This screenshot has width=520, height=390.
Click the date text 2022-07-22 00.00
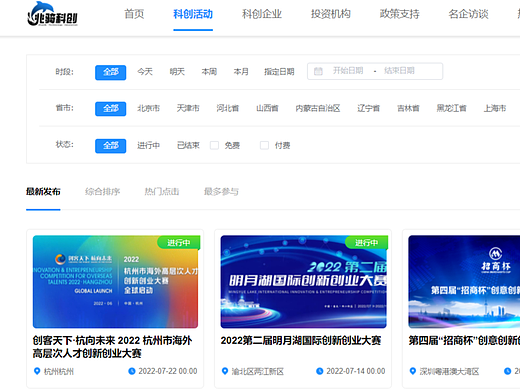pos(168,371)
